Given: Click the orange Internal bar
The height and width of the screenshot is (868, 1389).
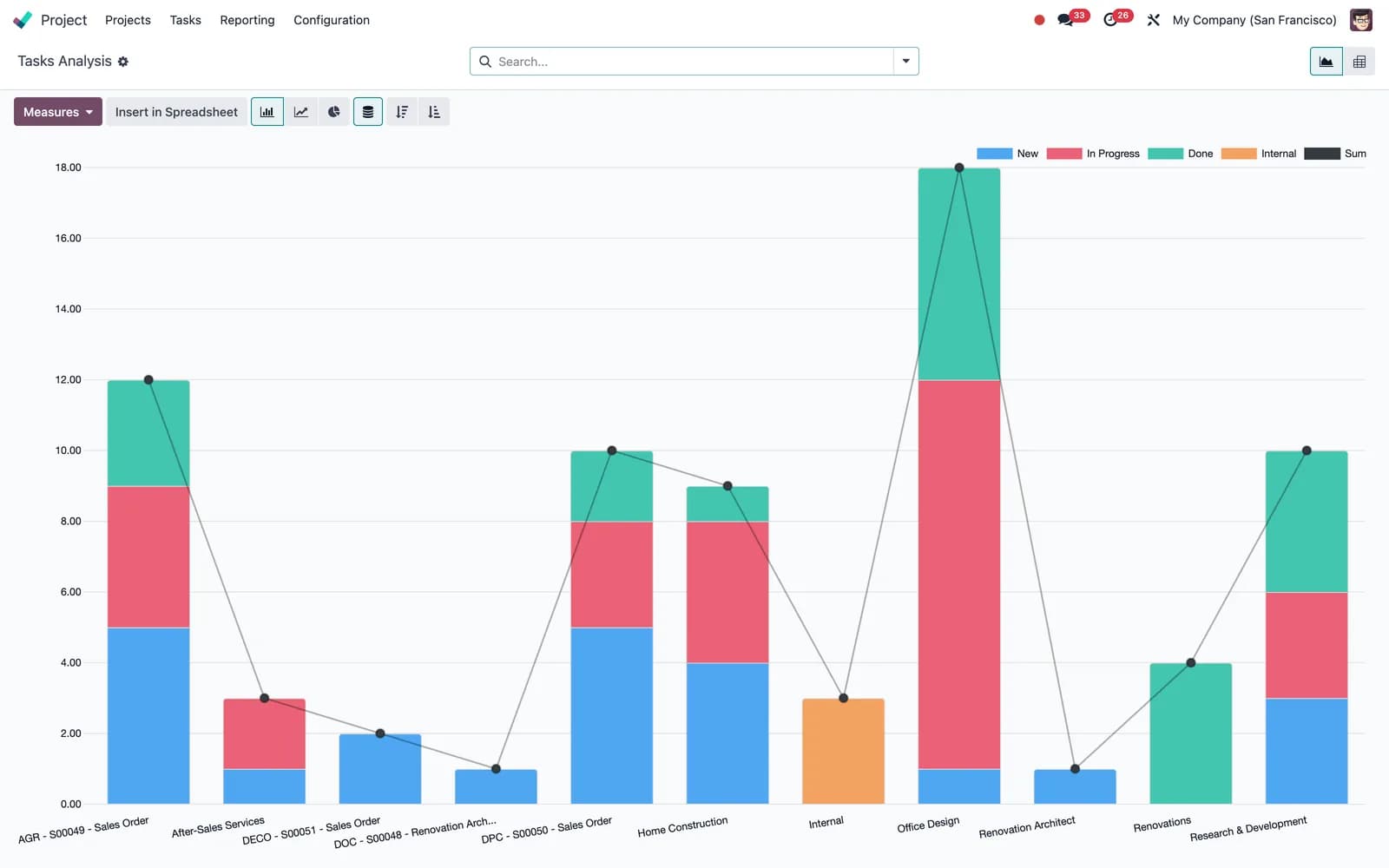Looking at the screenshot, I should tap(843, 751).
